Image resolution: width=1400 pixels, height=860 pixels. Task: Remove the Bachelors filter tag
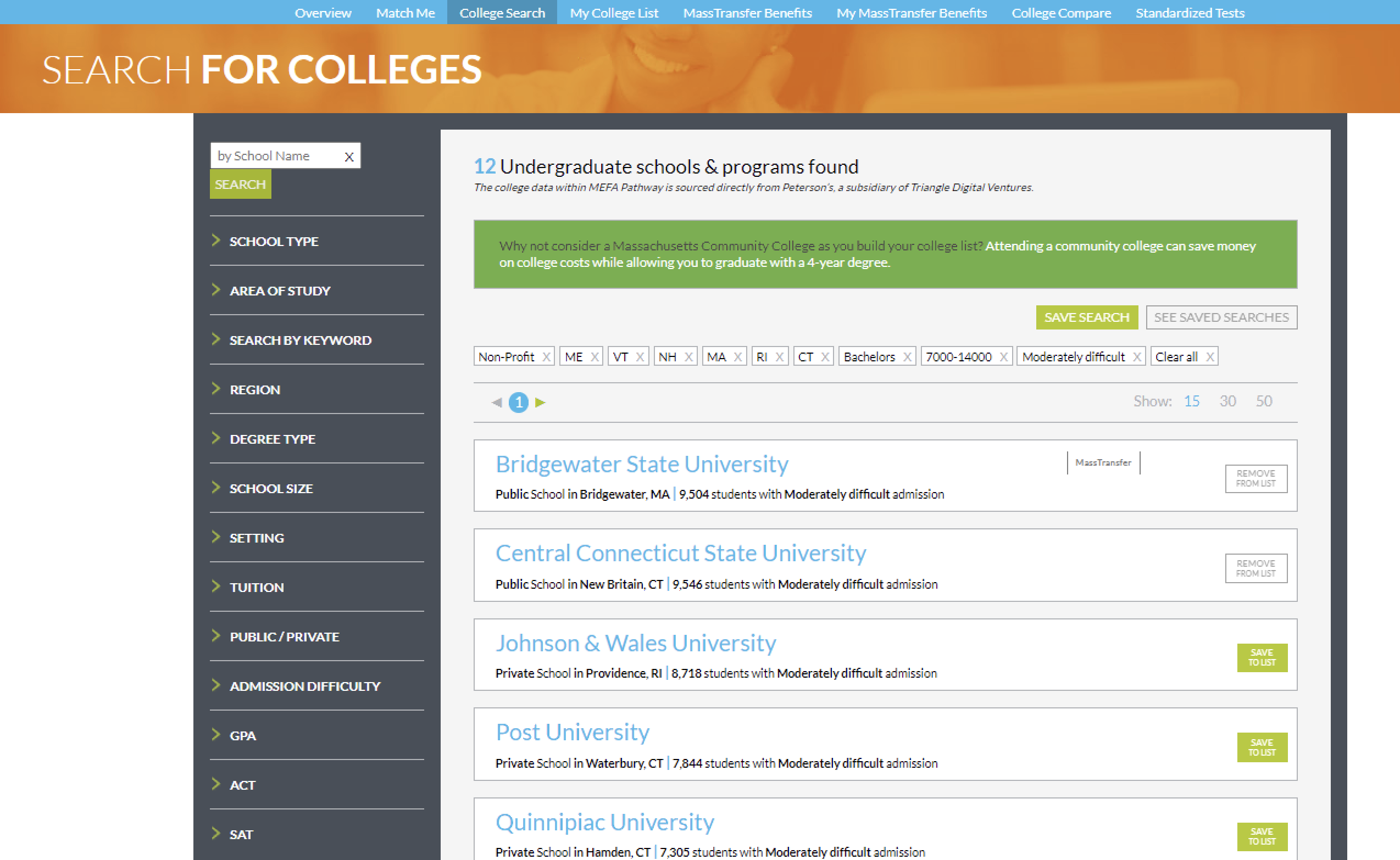[x=907, y=356]
